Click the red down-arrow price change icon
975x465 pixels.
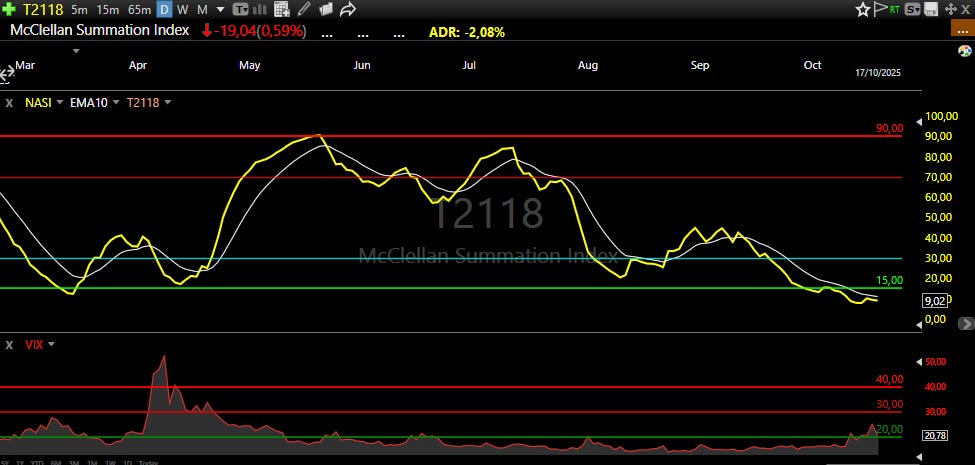206,30
